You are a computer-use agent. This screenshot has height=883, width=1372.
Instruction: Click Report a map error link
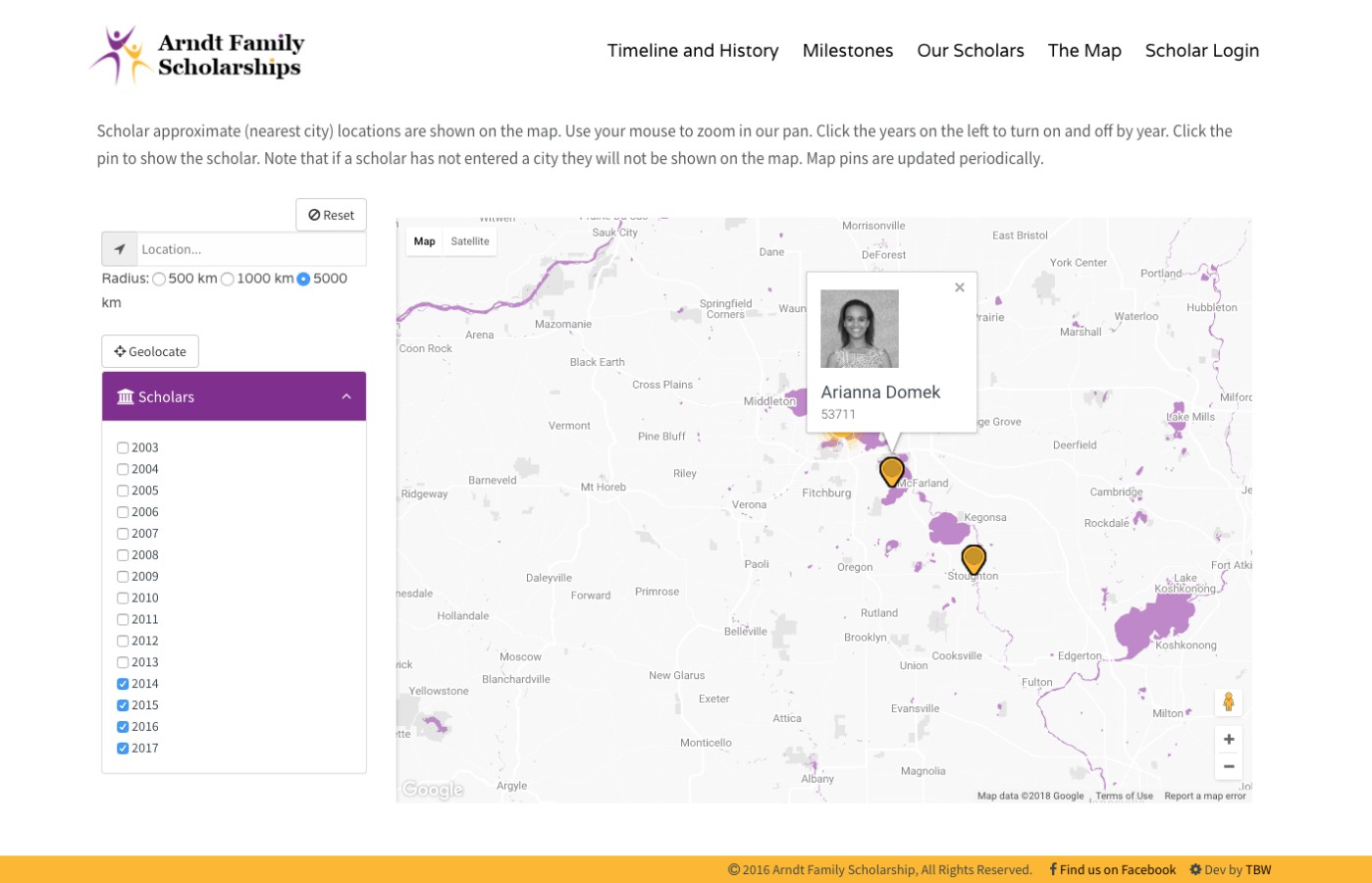[1205, 796]
